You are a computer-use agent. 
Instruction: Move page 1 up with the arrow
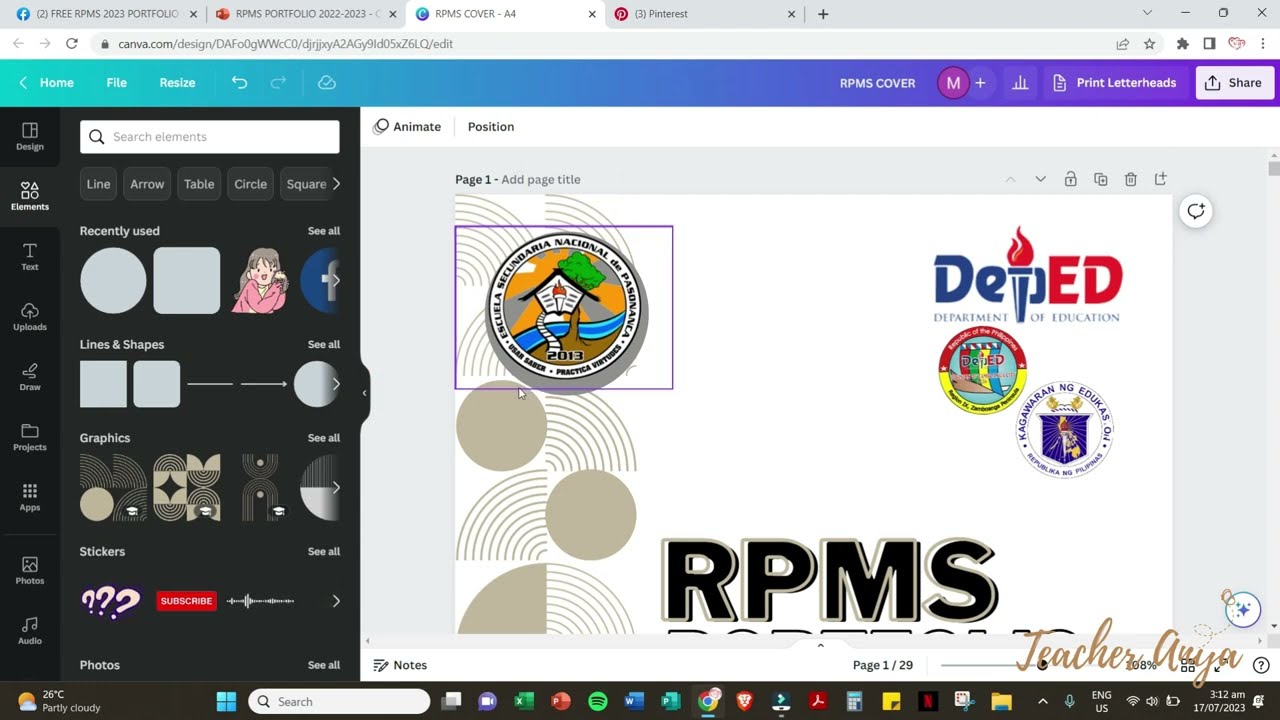click(x=1010, y=179)
